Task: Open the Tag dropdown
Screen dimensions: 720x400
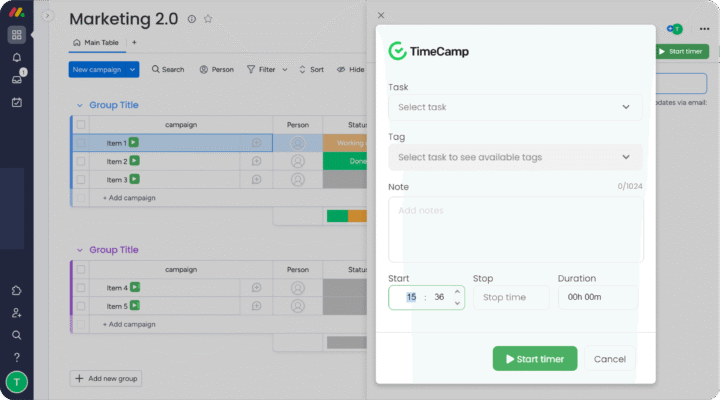Action: [515, 157]
